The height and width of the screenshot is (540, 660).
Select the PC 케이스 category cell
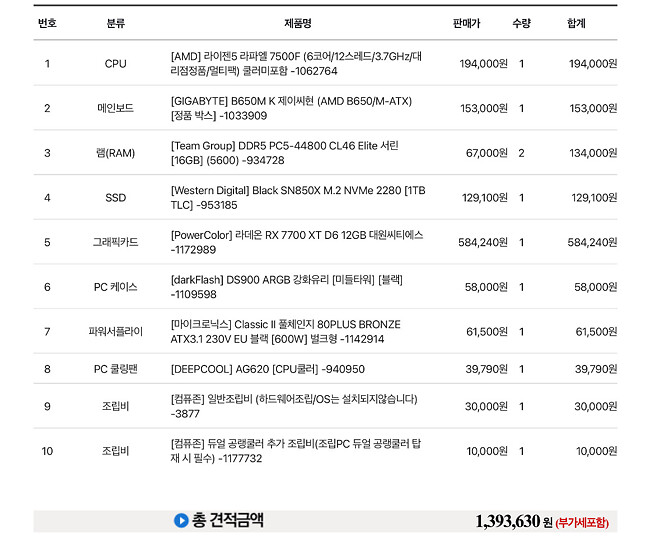click(115, 287)
